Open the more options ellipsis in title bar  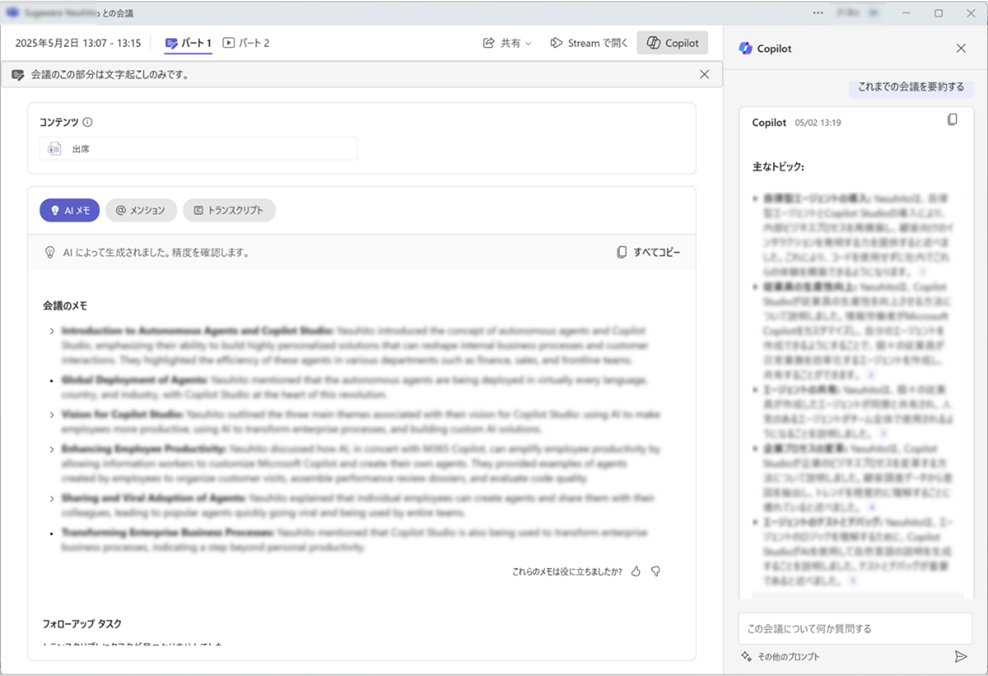click(818, 13)
